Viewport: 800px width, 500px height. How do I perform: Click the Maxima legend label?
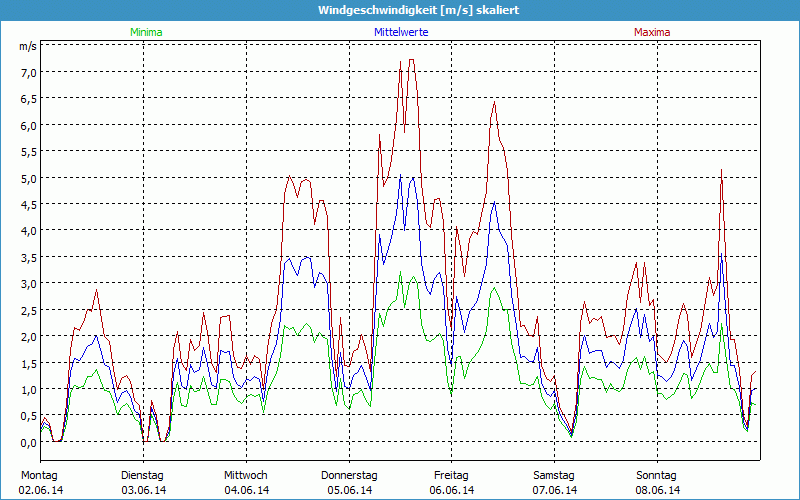pos(652,32)
